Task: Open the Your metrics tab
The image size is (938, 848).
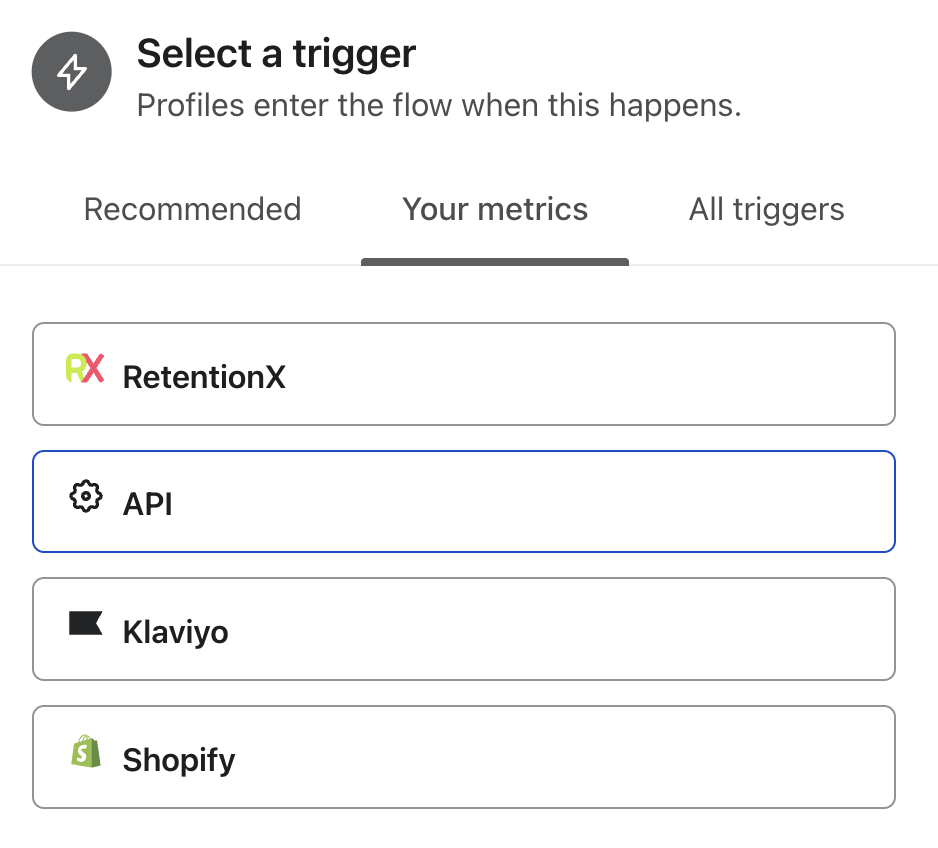Action: coord(494,210)
